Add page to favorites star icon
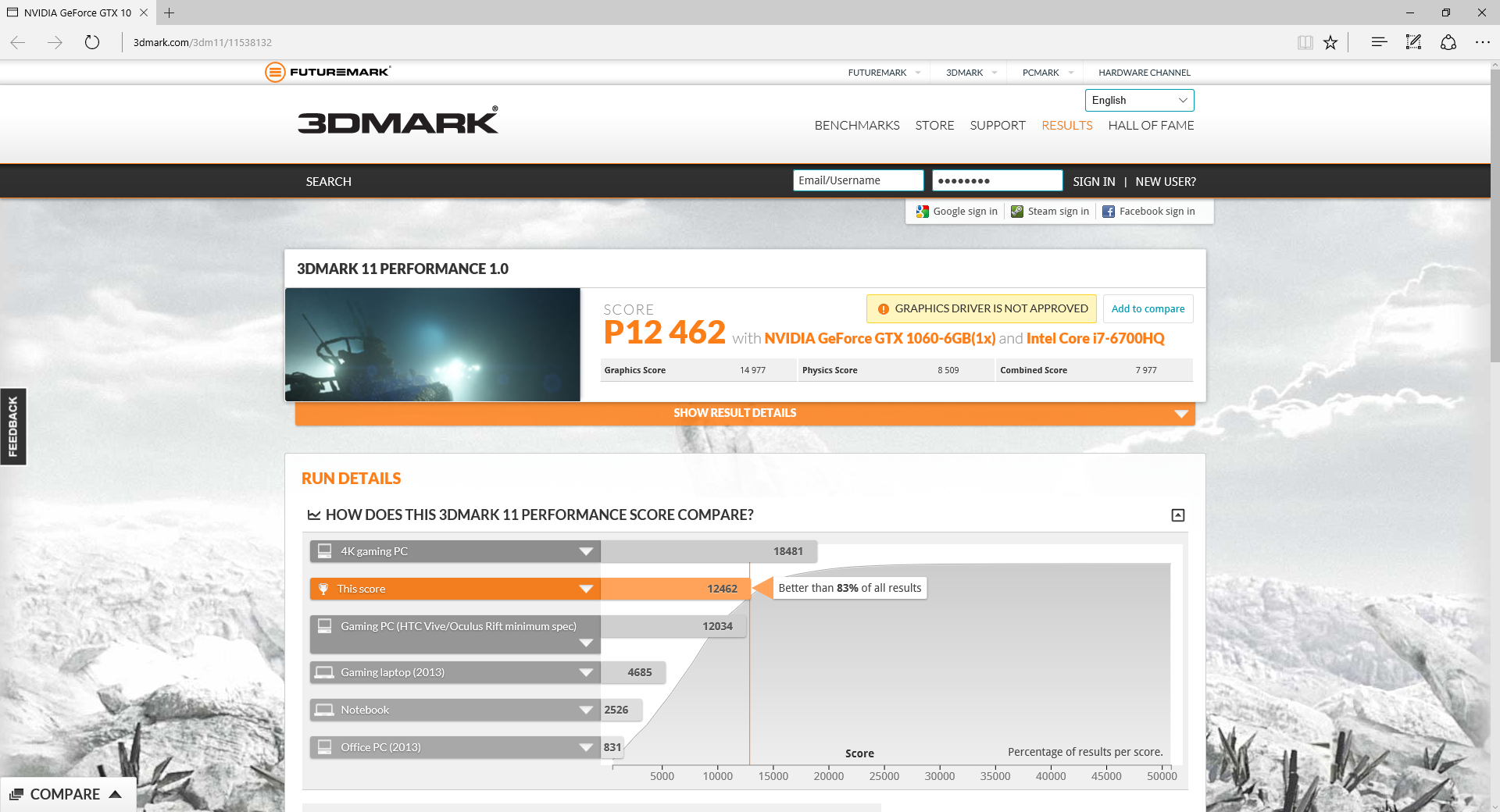 [1330, 42]
